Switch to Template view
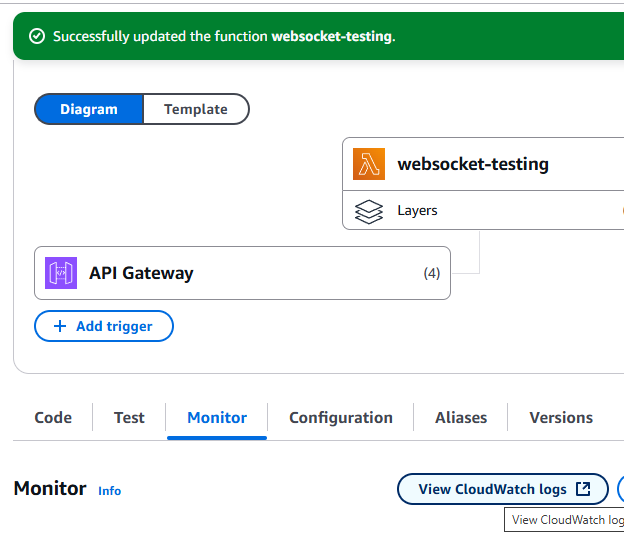The height and width of the screenshot is (546, 624). [196, 109]
